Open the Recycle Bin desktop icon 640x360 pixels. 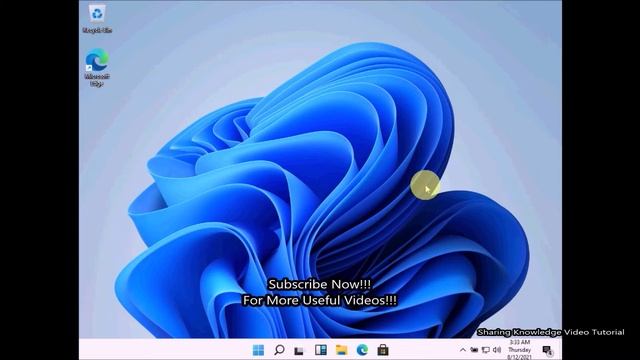coord(97,18)
